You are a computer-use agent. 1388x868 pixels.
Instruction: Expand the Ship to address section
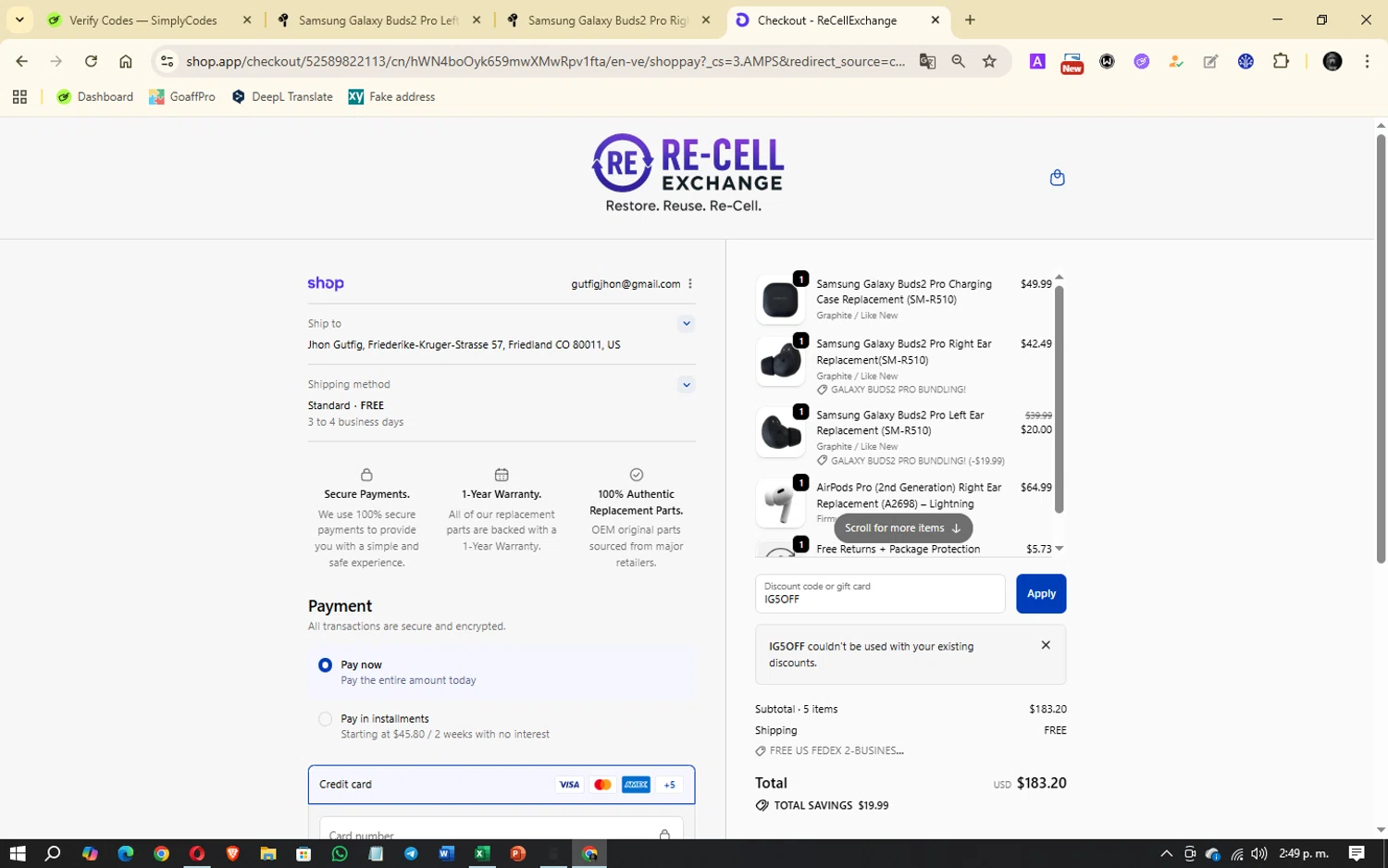686,324
